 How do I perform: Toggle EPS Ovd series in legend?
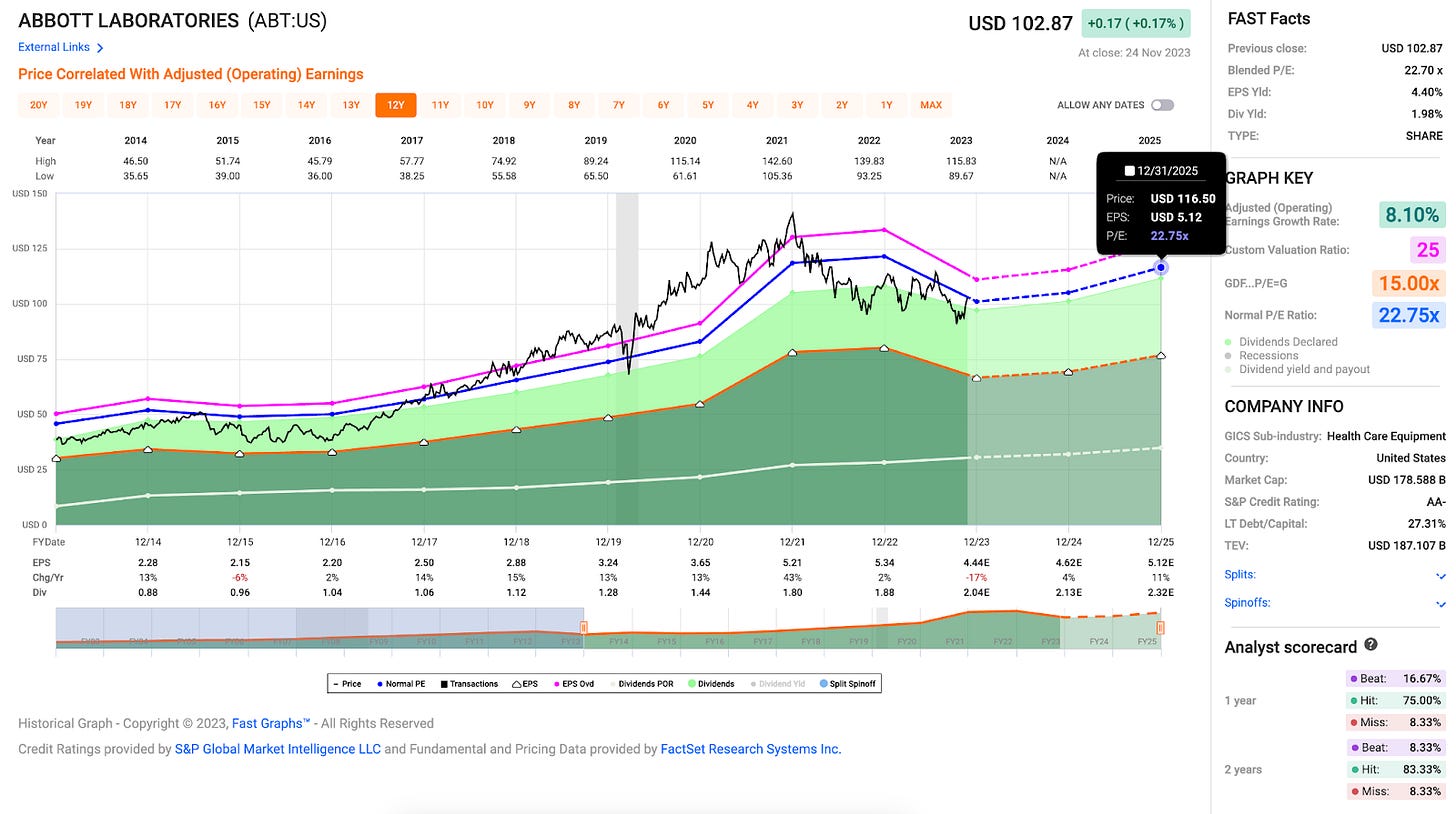point(573,684)
